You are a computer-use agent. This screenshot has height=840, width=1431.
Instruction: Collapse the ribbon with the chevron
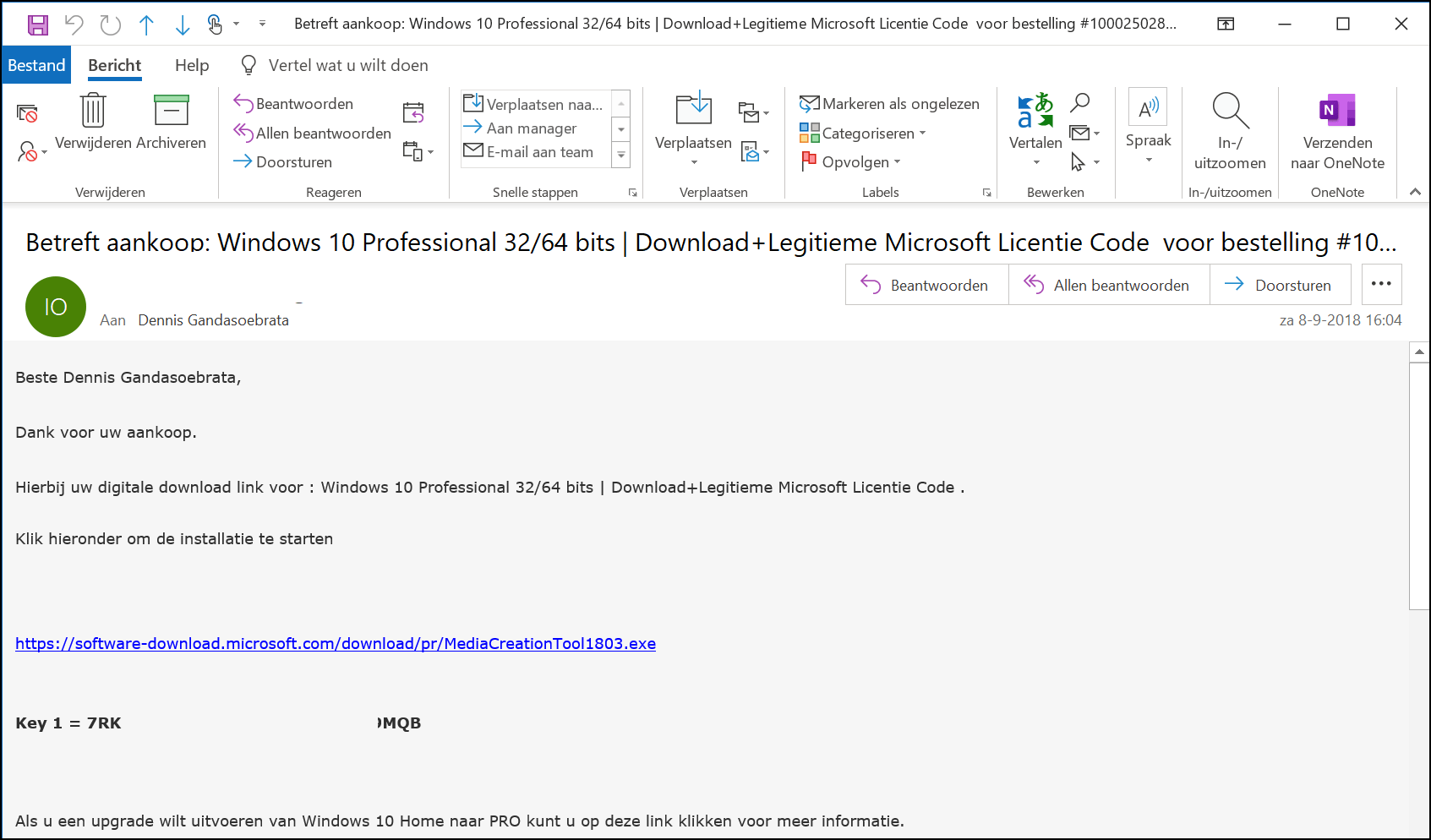pyautogui.click(x=1415, y=192)
